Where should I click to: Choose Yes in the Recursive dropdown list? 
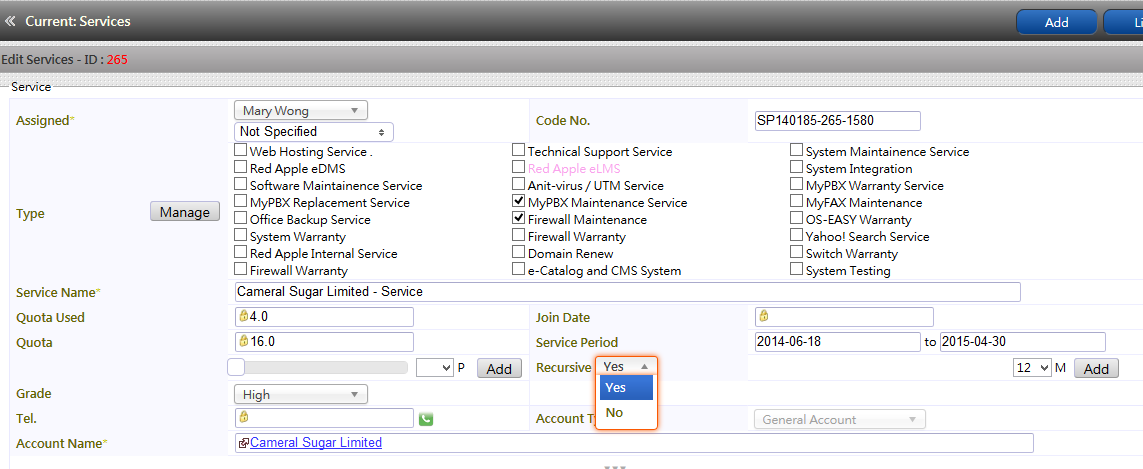[x=626, y=387]
